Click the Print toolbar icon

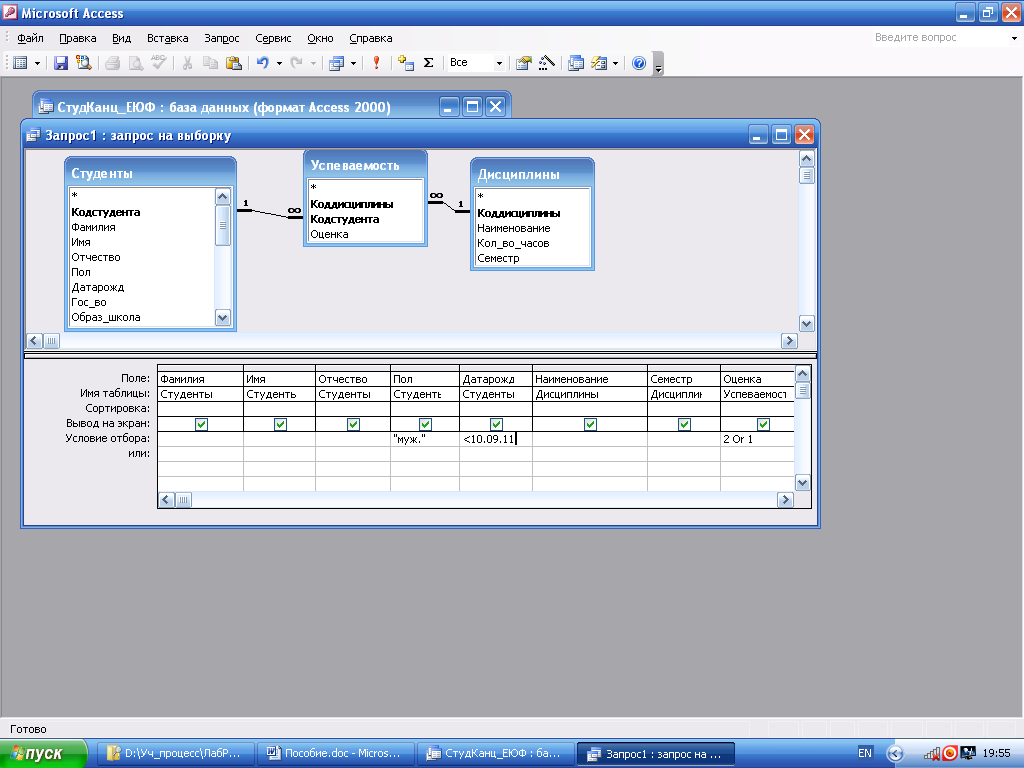click(112, 63)
